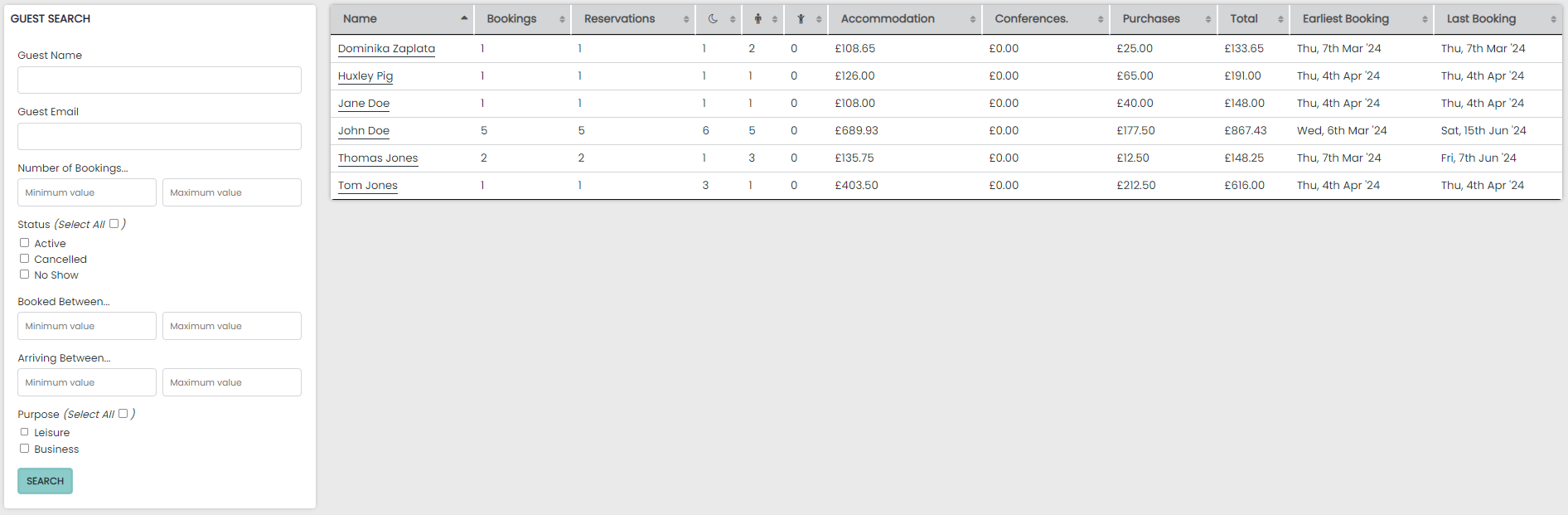The image size is (1568, 515).
Task: Click the moon (nights) column header icon
Action: pos(713,19)
